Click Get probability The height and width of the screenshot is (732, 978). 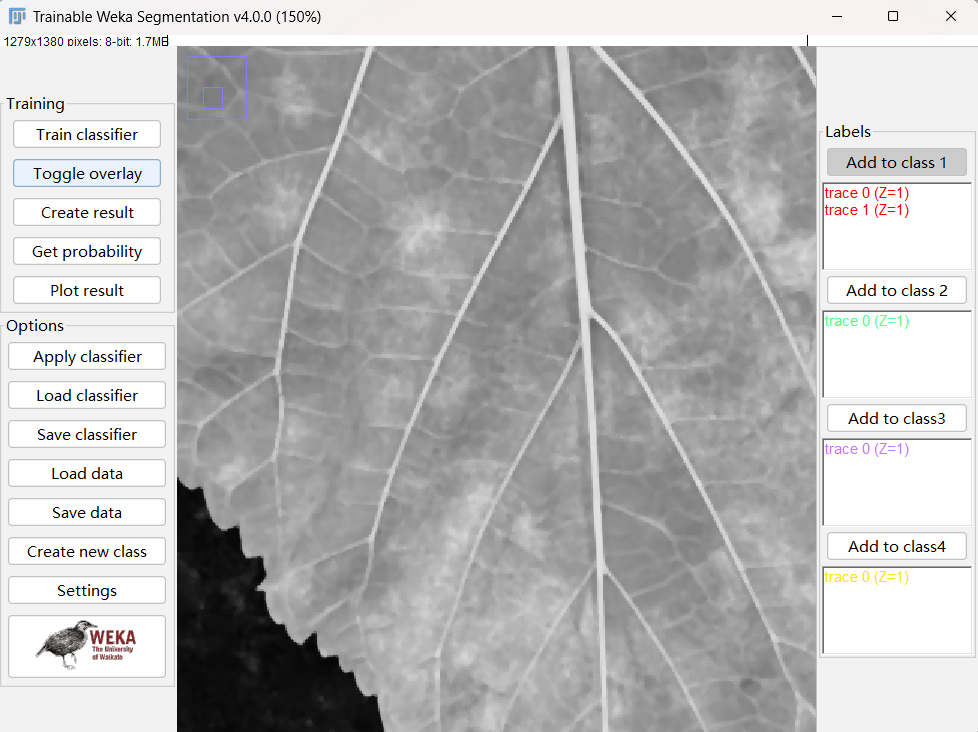click(86, 251)
